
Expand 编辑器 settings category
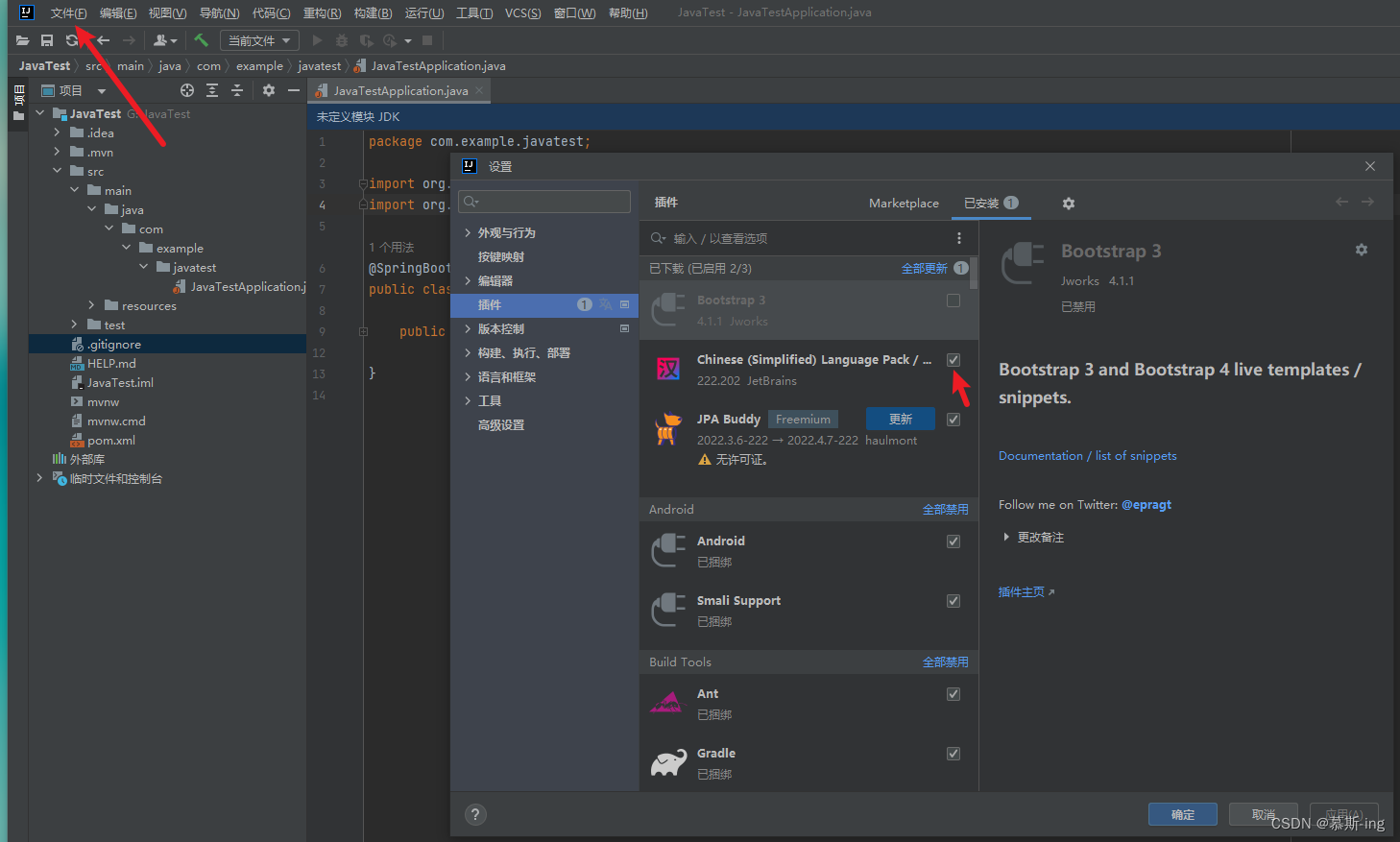(468, 281)
